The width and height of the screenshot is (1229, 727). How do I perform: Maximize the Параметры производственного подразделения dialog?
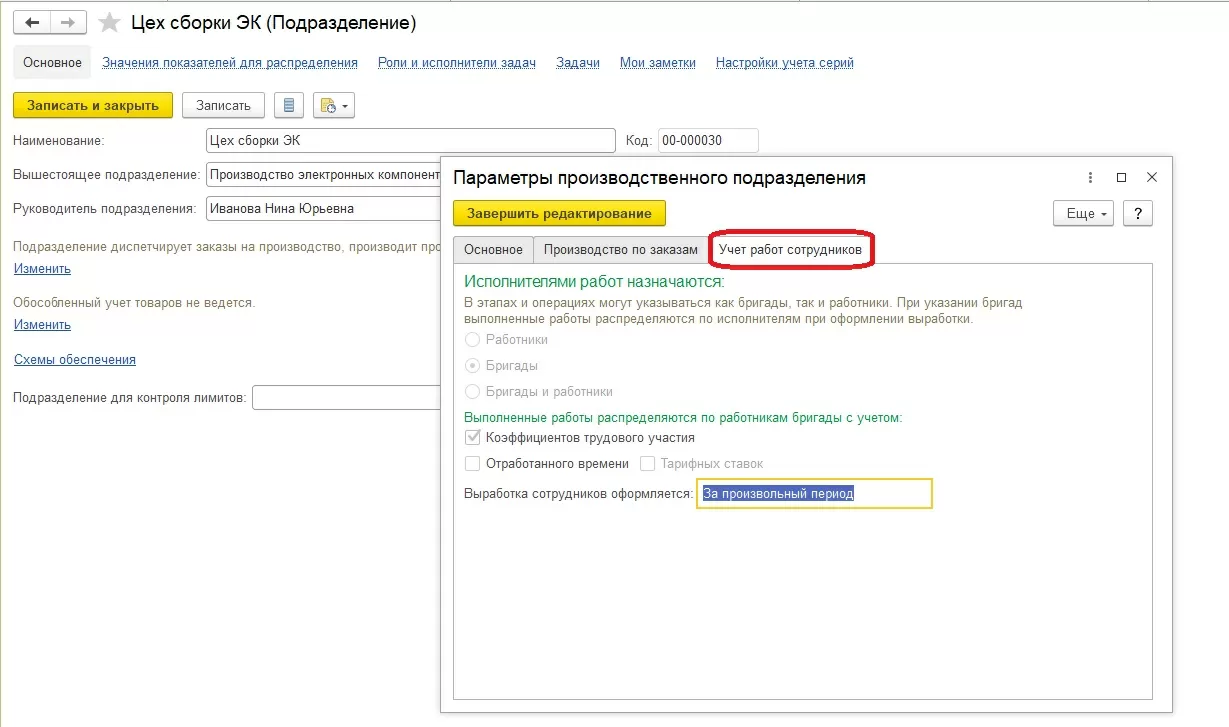point(1122,177)
